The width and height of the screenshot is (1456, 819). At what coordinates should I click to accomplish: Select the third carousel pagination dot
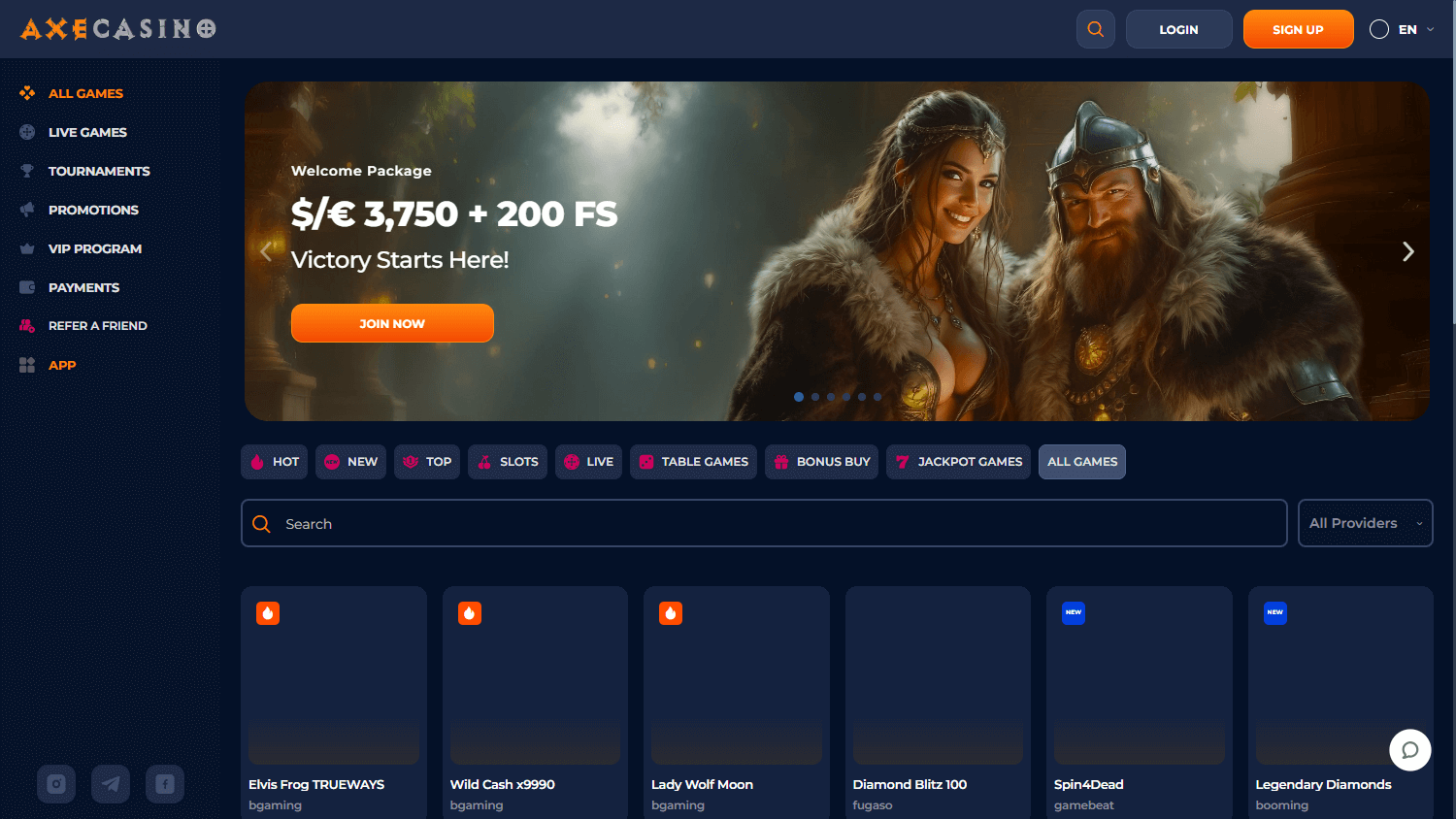[x=830, y=397]
